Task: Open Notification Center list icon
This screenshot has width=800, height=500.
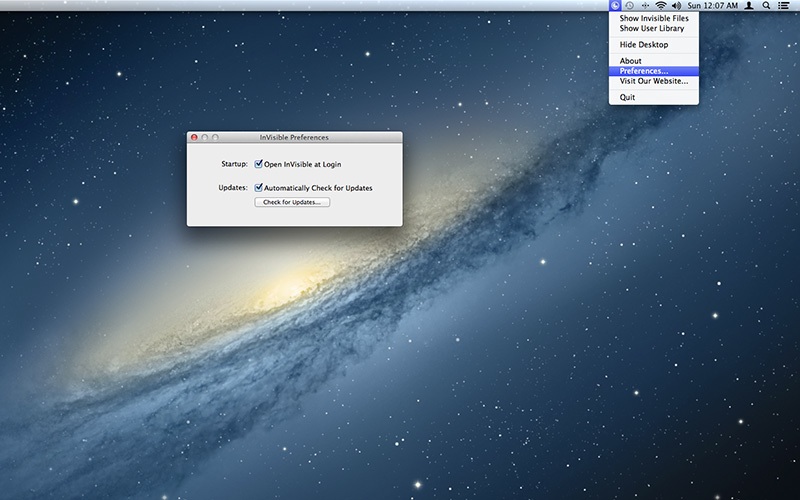Action: (784, 6)
